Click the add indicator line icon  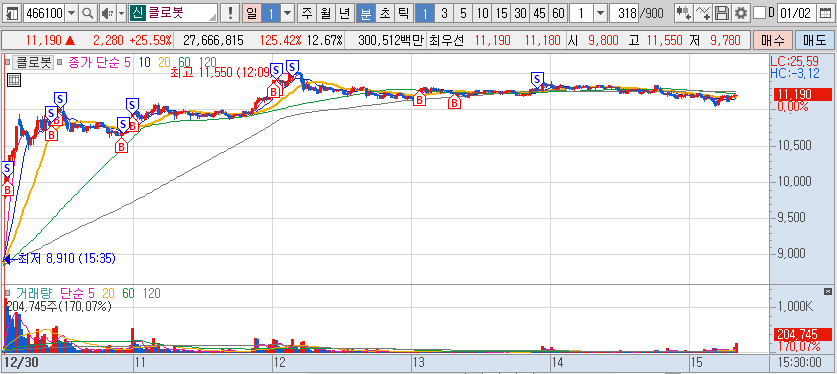click(703, 13)
